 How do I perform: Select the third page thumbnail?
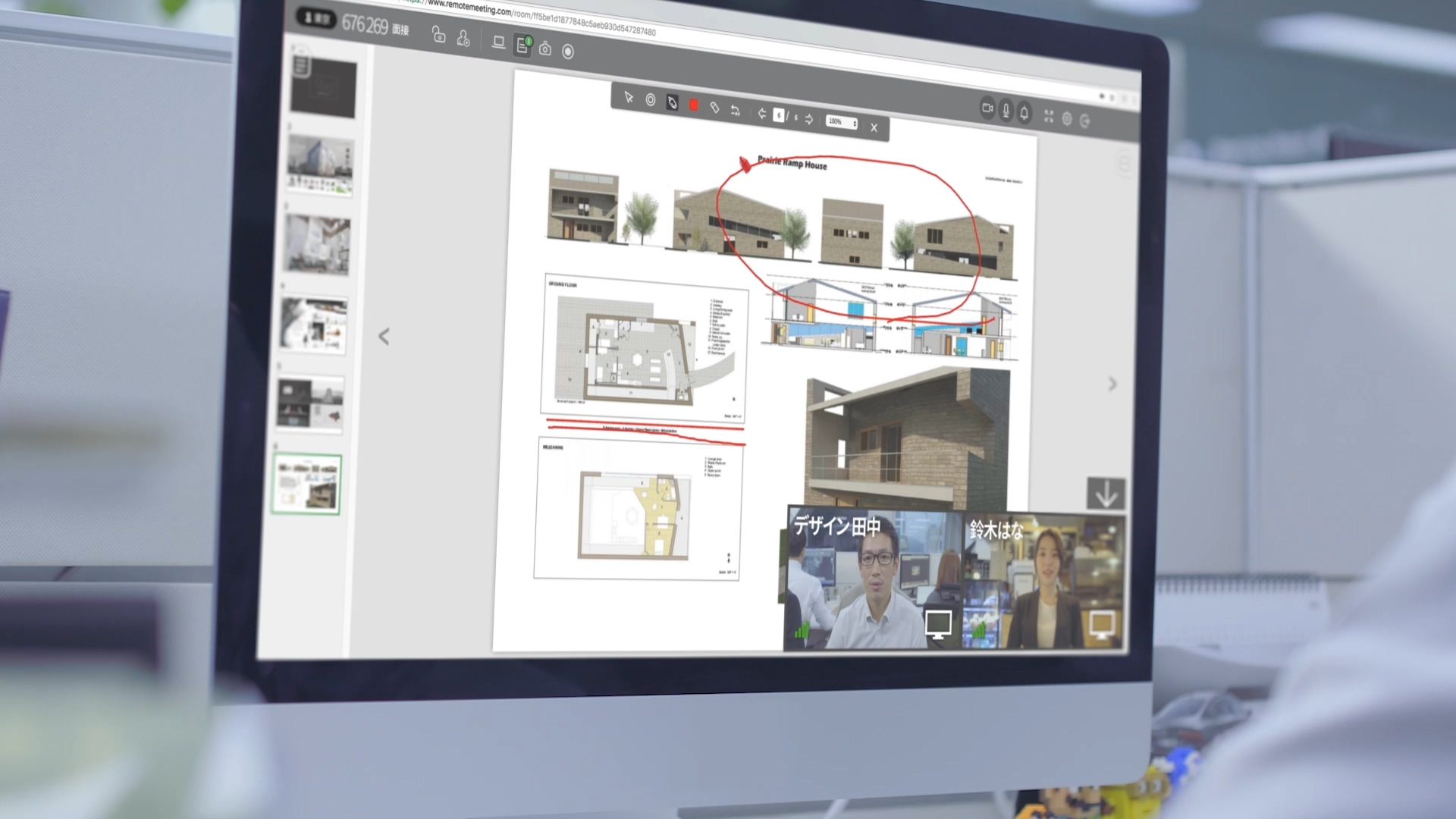pyautogui.click(x=317, y=244)
